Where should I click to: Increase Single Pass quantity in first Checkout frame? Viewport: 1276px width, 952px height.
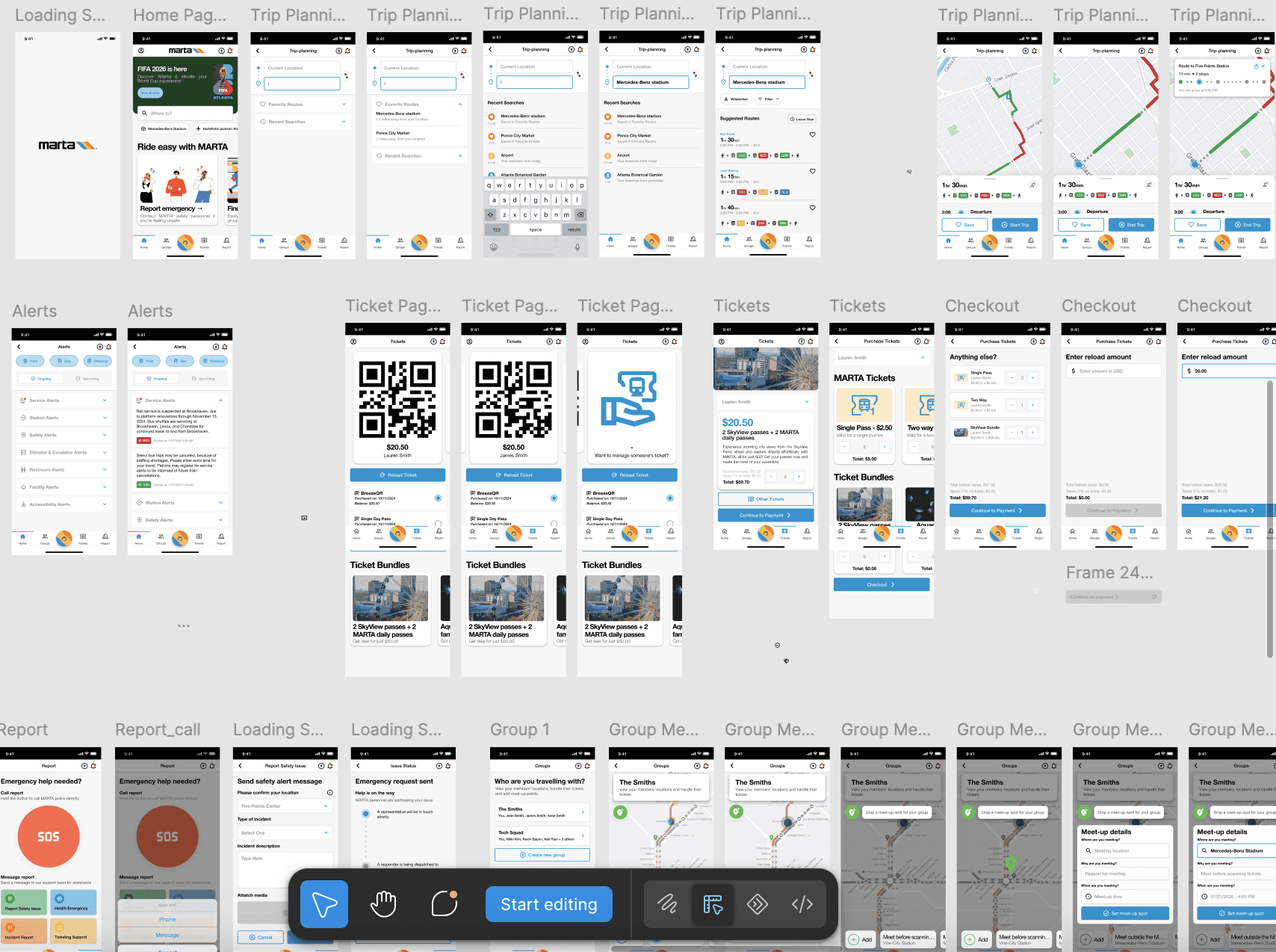pos(1033,378)
